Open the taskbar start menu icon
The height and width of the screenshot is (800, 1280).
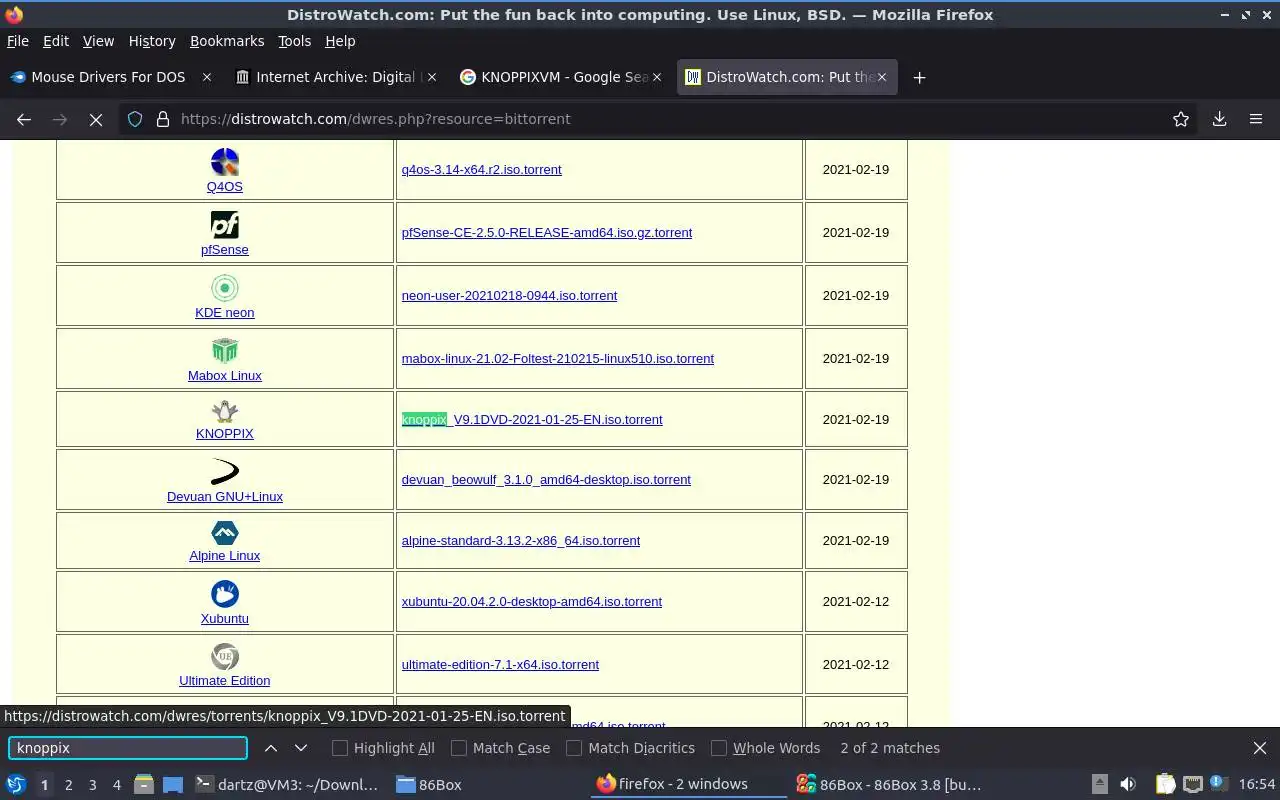coord(15,785)
